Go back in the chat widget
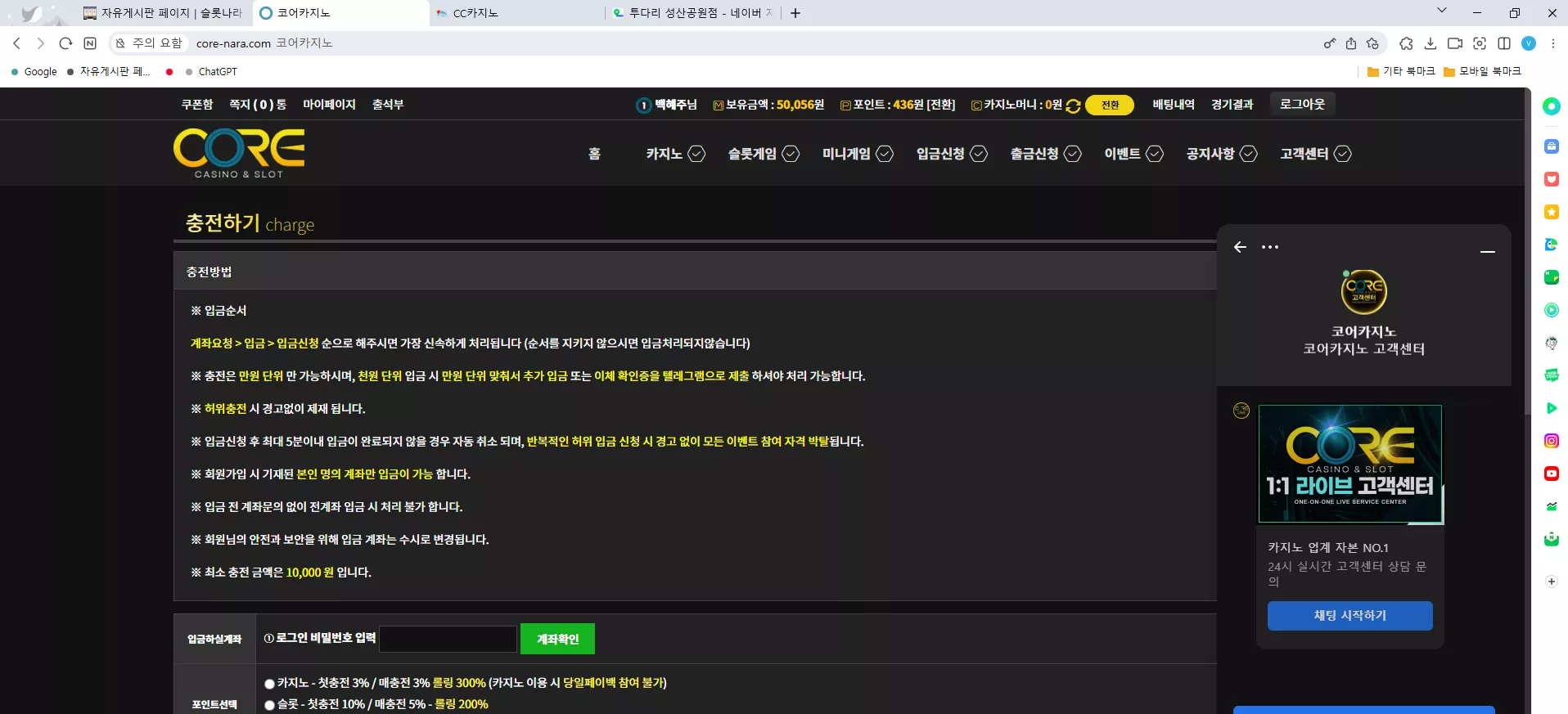This screenshot has width=1568, height=714. tap(1241, 247)
